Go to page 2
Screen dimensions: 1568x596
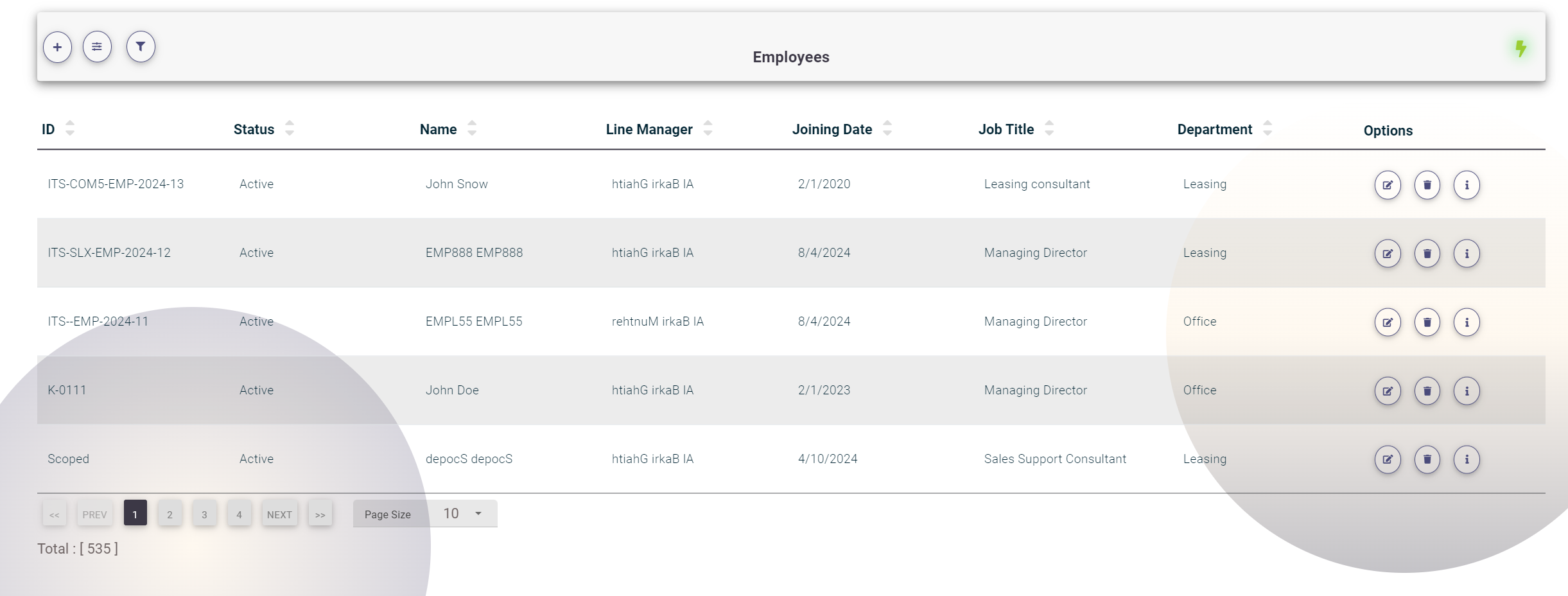pyautogui.click(x=170, y=514)
